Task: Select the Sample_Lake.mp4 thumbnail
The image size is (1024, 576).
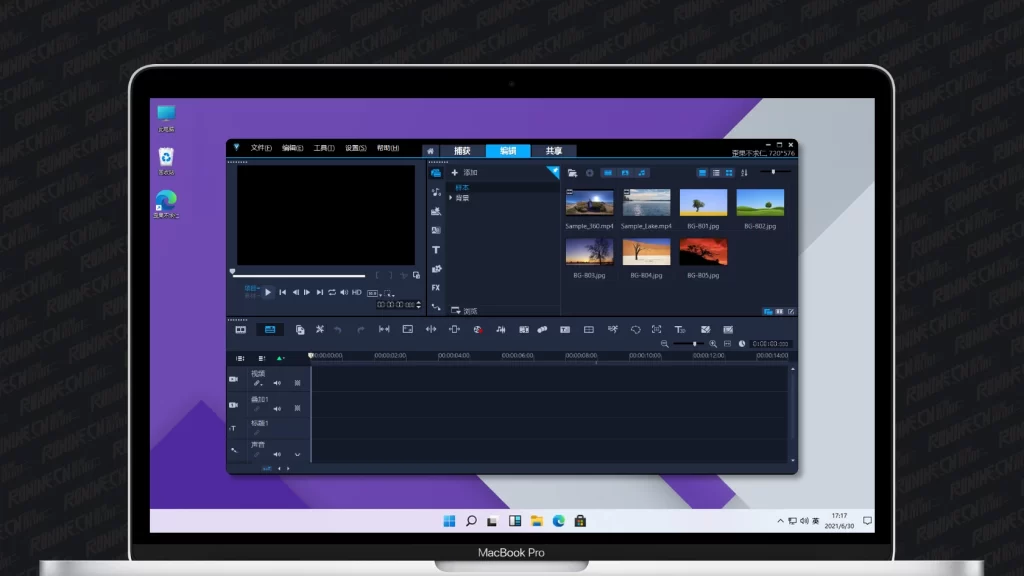Action: click(x=646, y=203)
